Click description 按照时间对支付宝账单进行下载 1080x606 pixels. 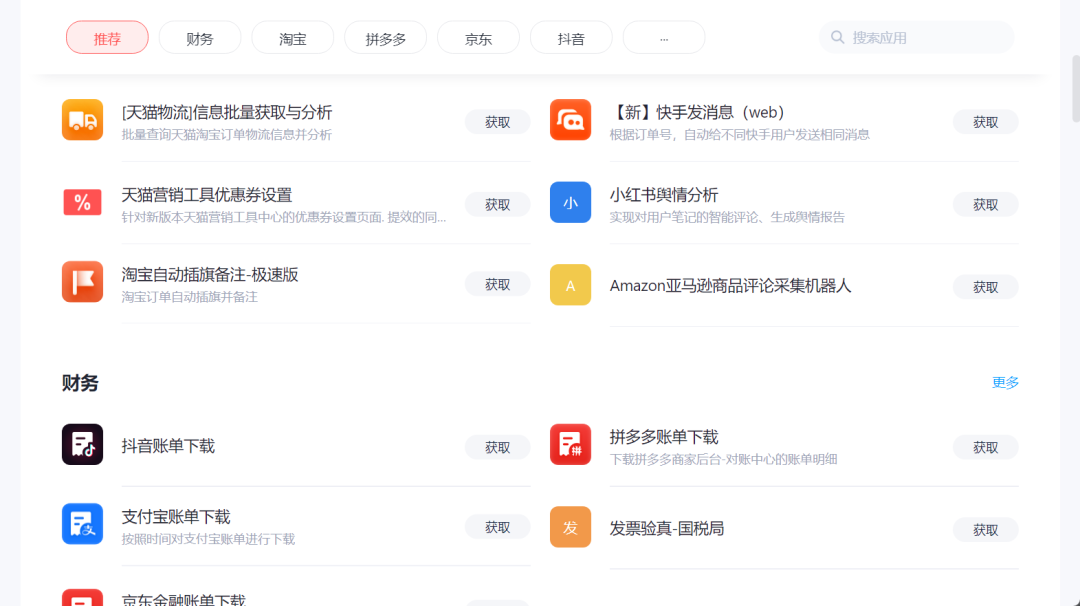pos(208,539)
